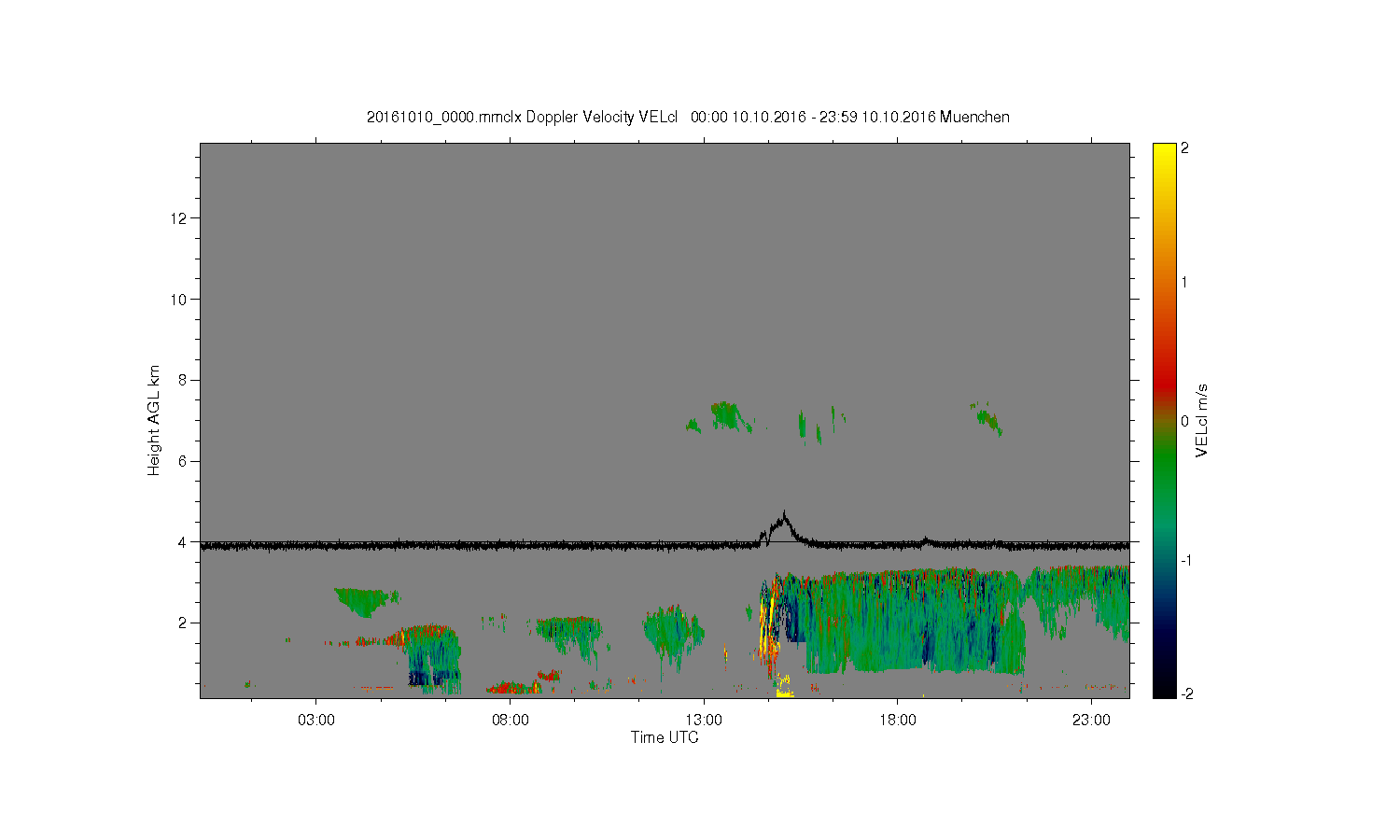Click the 'Height AGL km' axis label
Image resolution: width=1400 pixels, height=840 pixels.
click(154, 420)
